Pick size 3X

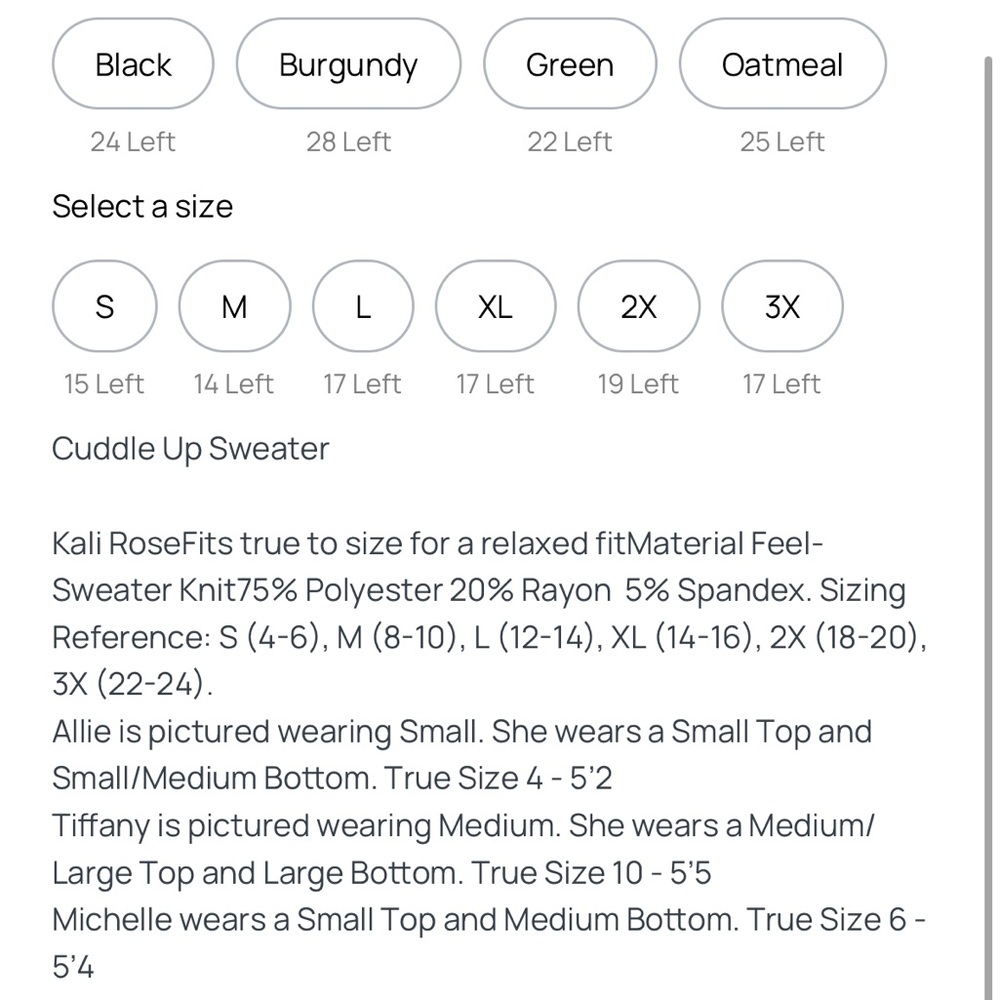[782, 306]
